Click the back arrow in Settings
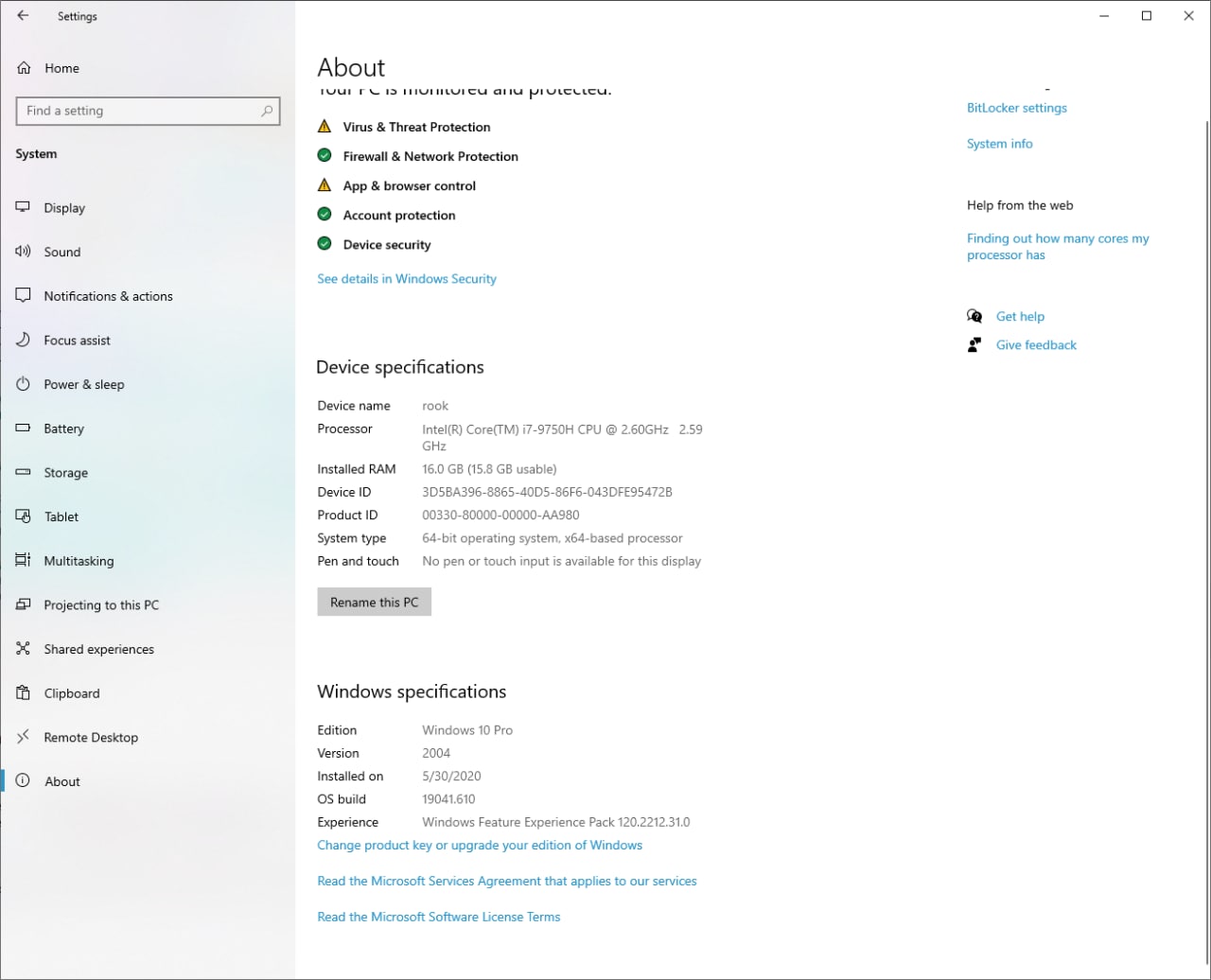 tap(23, 16)
